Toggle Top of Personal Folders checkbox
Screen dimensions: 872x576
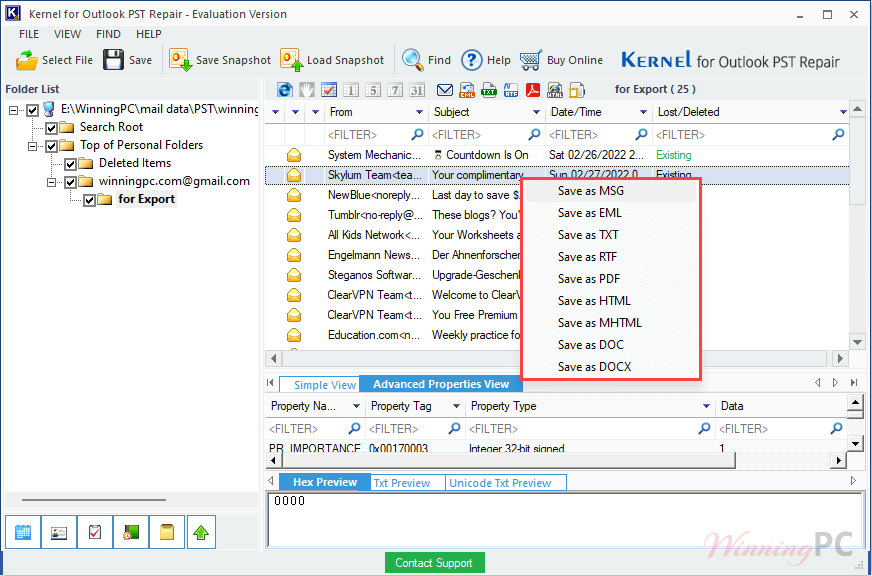(x=51, y=146)
